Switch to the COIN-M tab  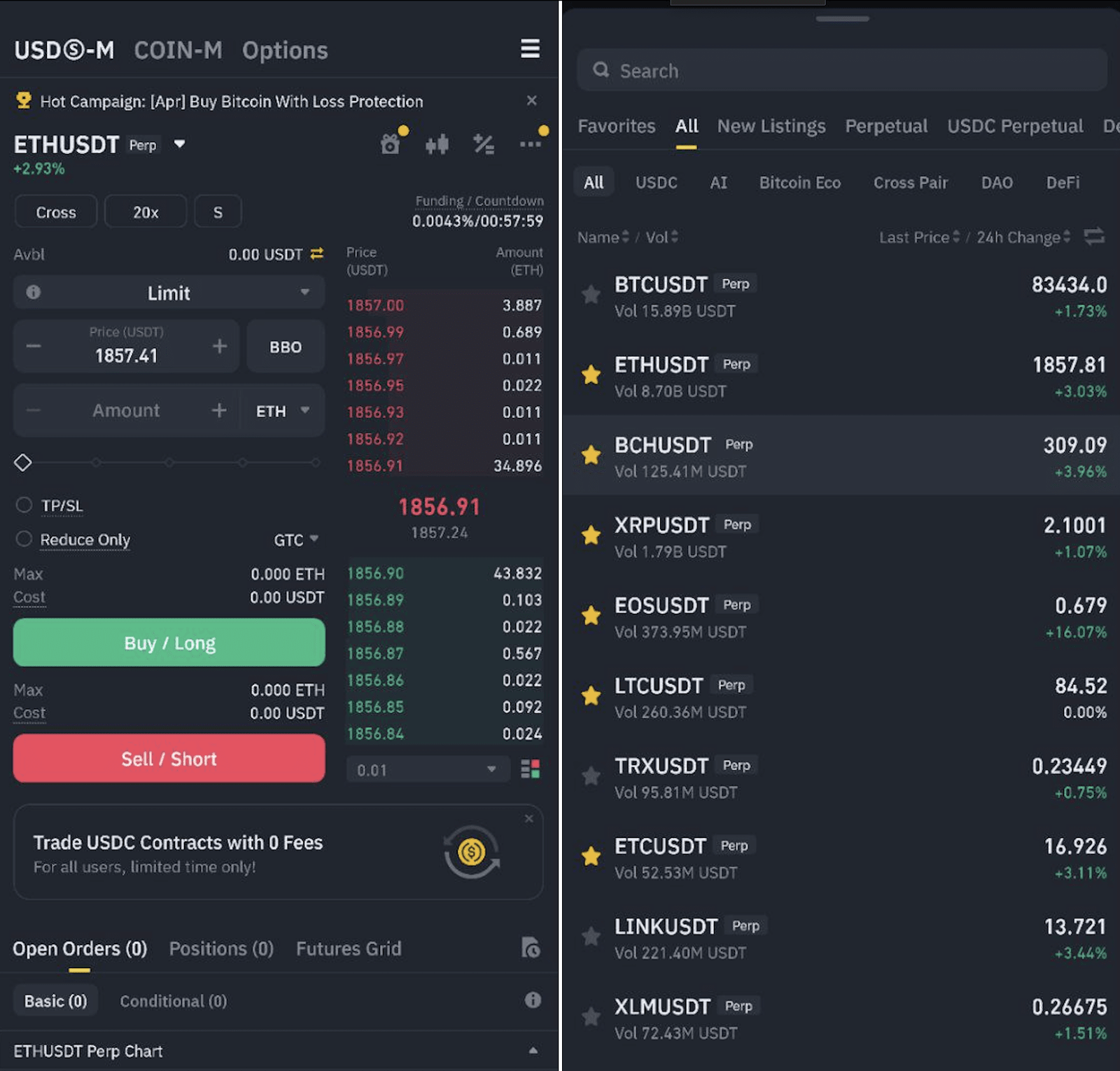click(x=178, y=49)
